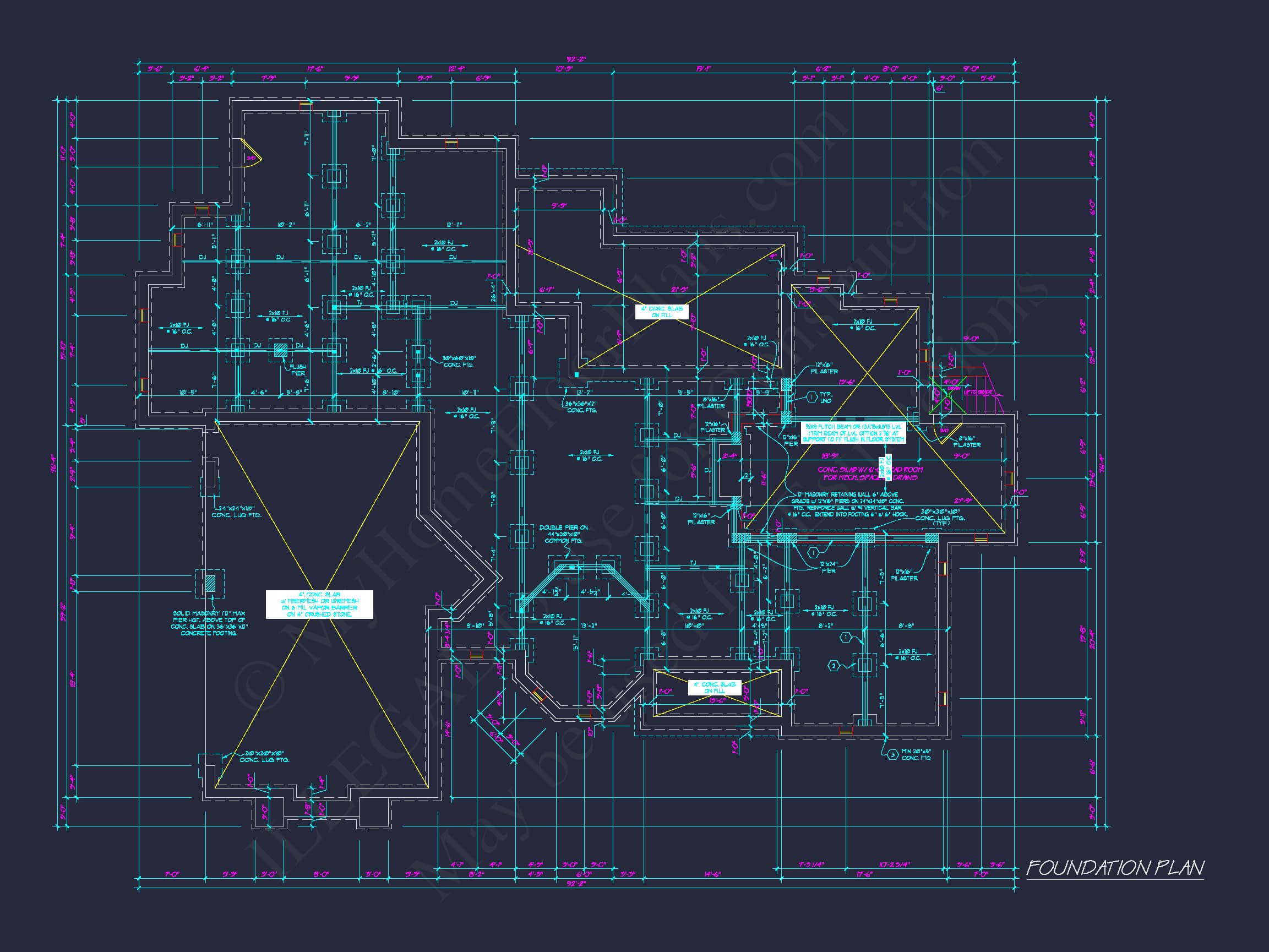This screenshot has width=1269, height=952.
Task: Click hexagon marker number 3
Action: [892, 754]
